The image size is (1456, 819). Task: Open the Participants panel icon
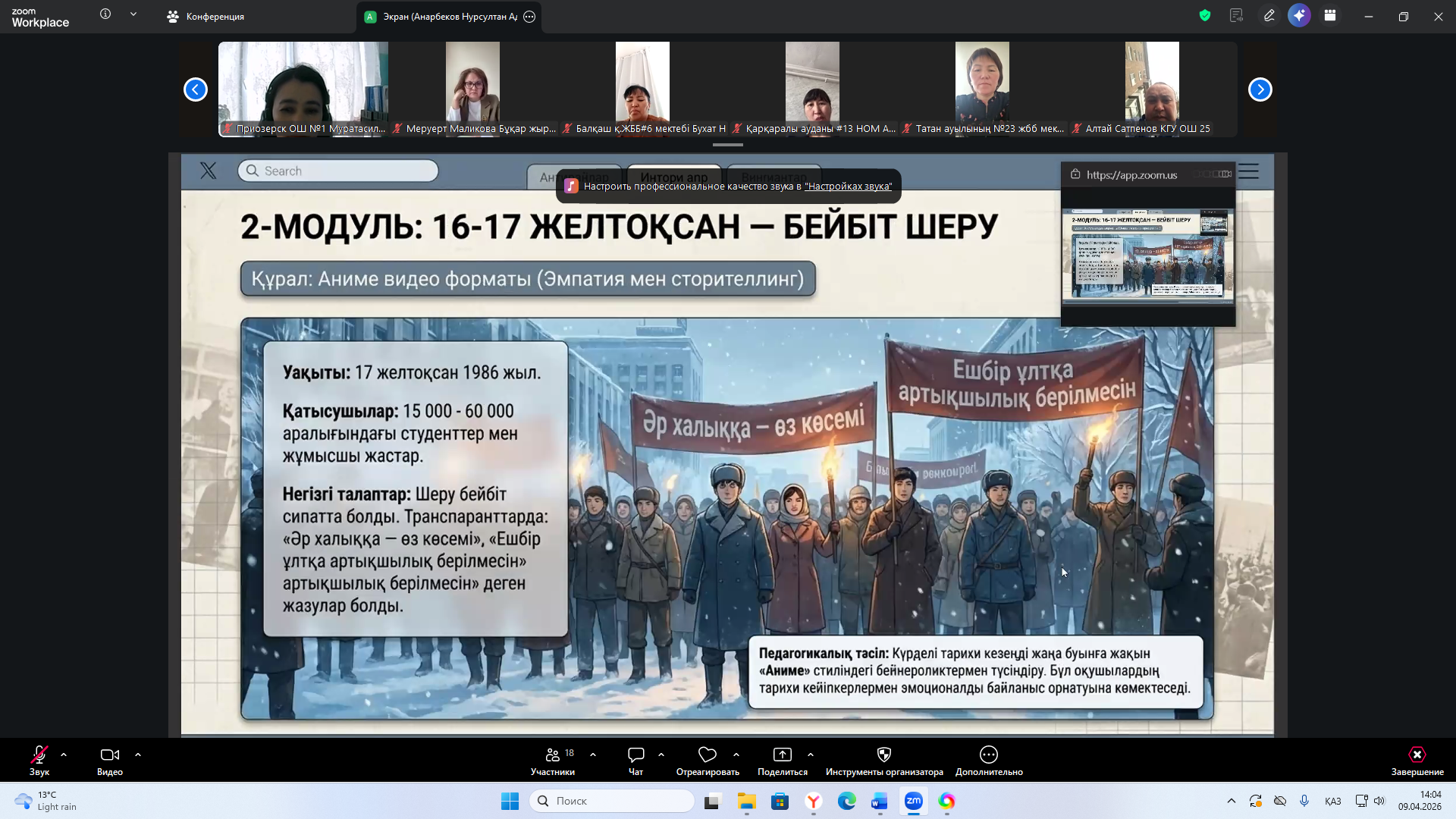tap(552, 755)
